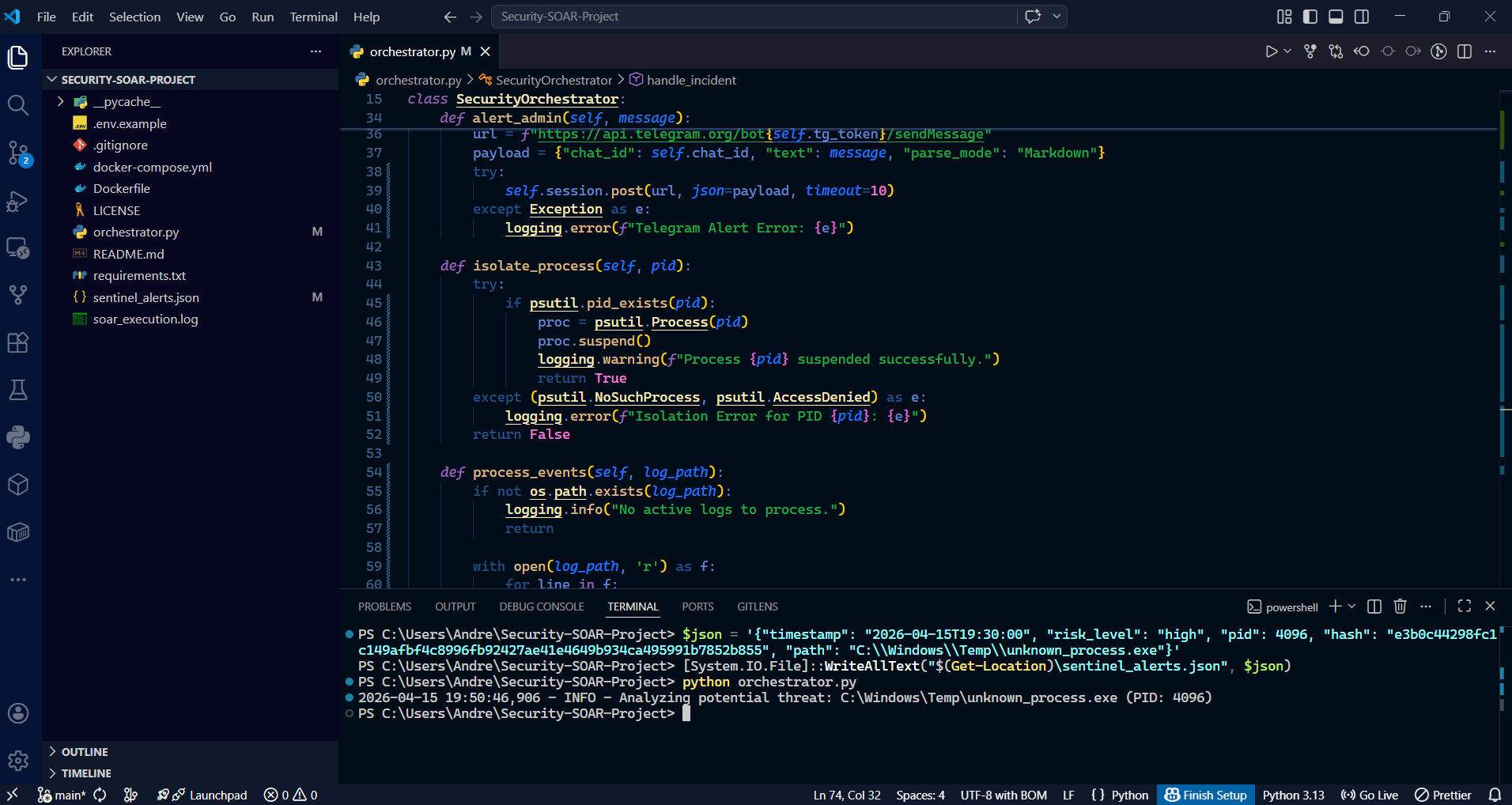This screenshot has height=805, width=1512.
Task: Toggle the bottom panel visibility
Action: [1336, 17]
